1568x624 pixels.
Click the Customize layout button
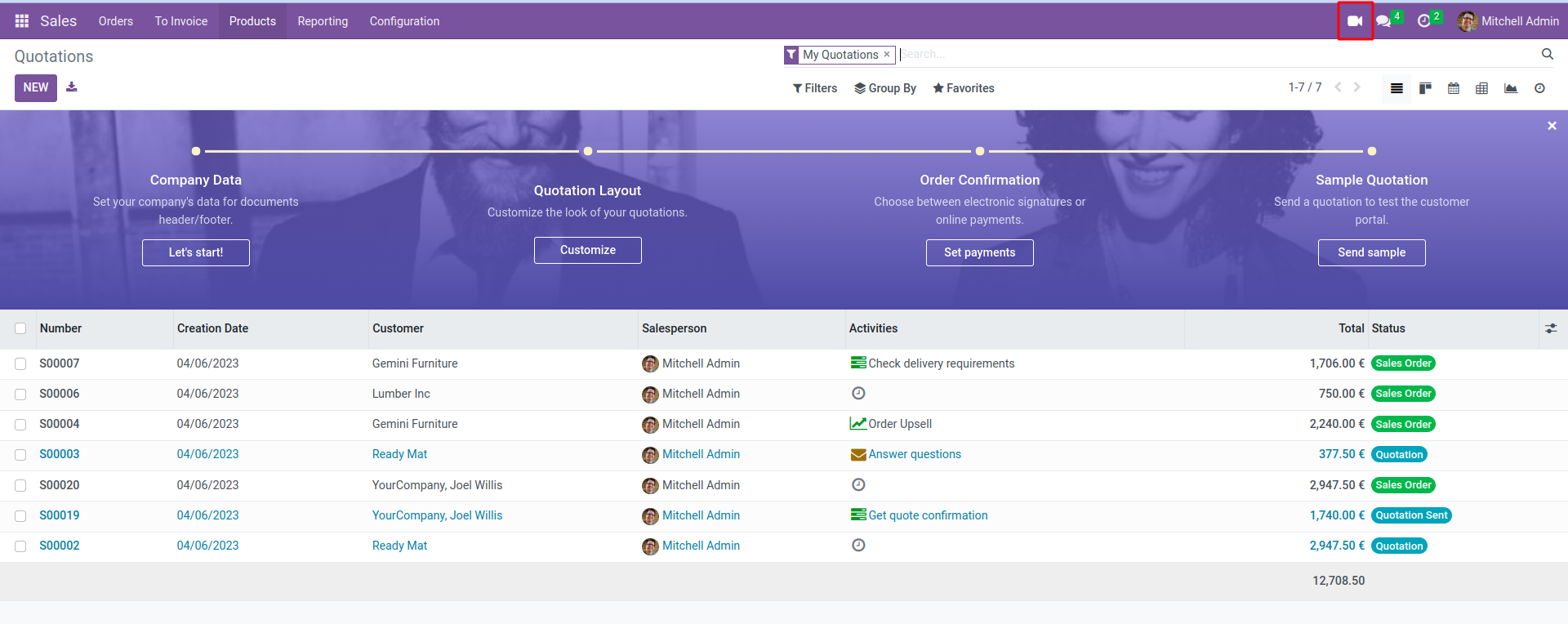coord(588,250)
